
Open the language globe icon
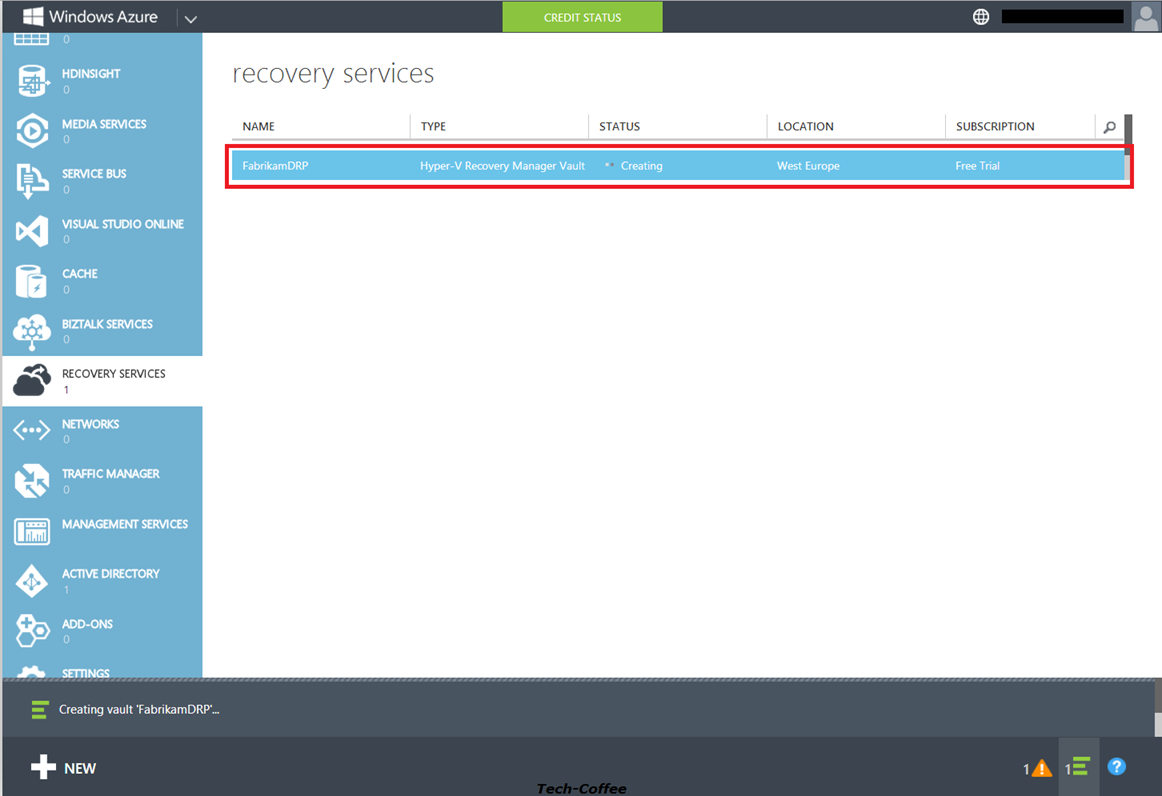(x=980, y=16)
